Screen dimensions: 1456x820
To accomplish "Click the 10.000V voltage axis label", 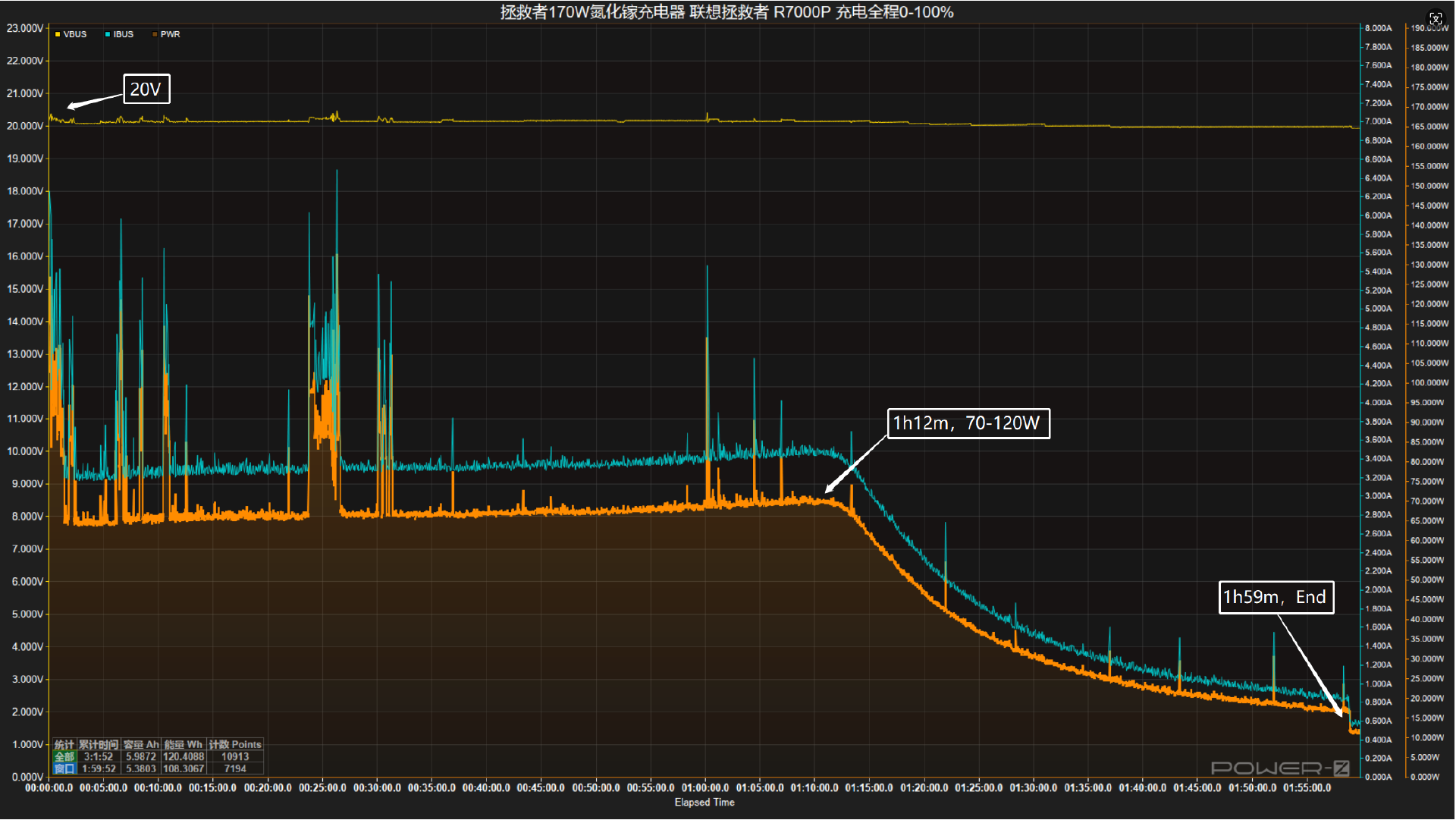I will (x=25, y=451).
